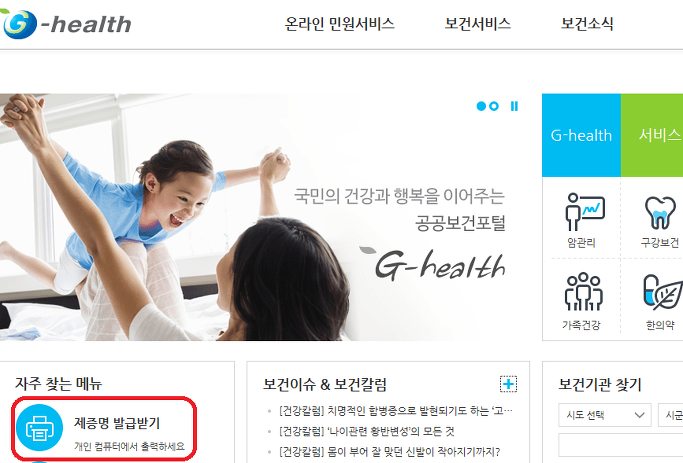The width and height of the screenshot is (683, 463).
Task: Switch to the second banner slide dot
Action: tap(494, 106)
